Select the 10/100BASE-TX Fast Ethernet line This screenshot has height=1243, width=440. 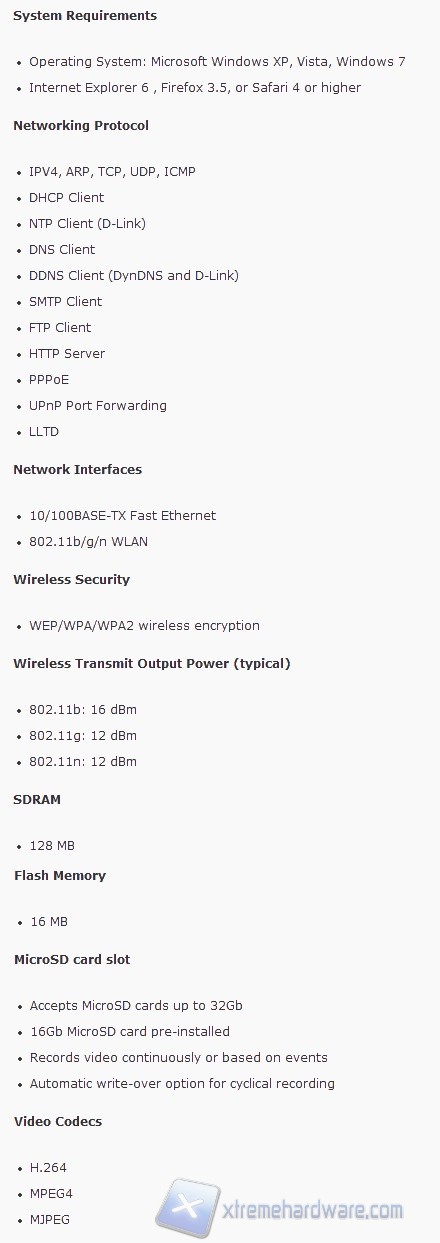123,516
